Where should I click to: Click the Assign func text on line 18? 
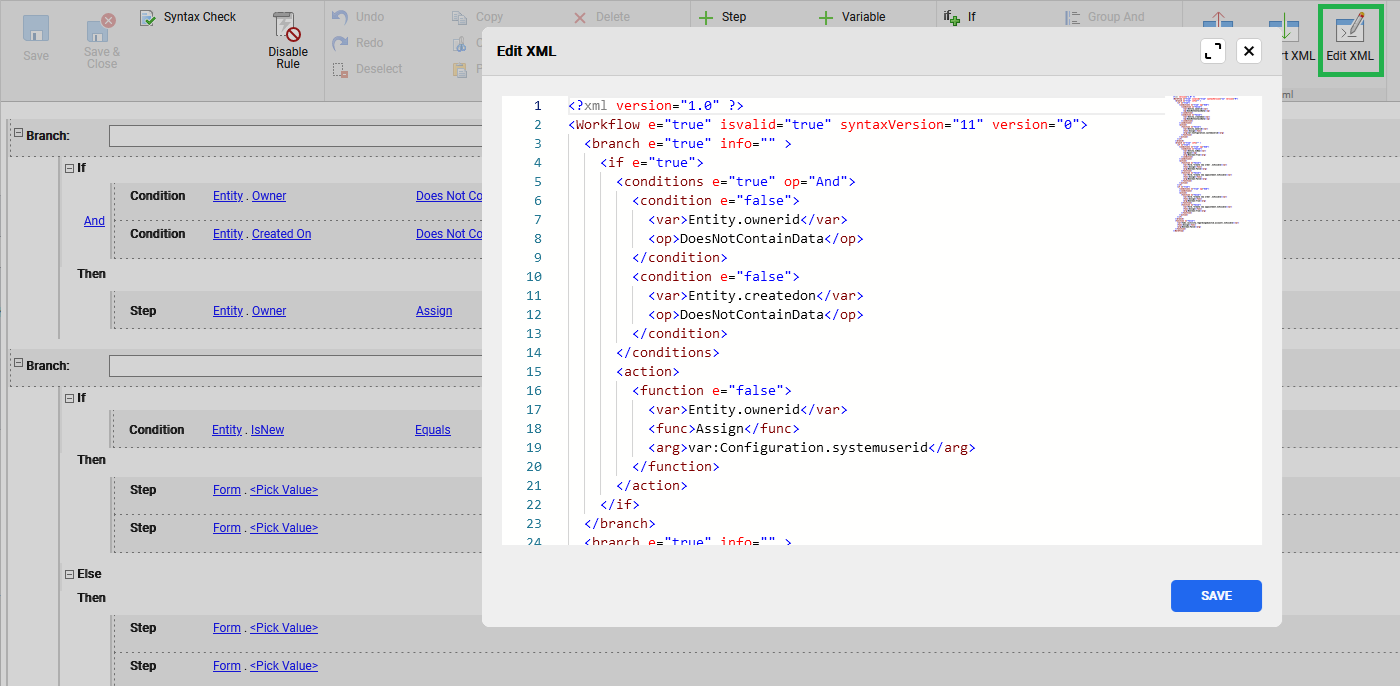tap(720, 429)
